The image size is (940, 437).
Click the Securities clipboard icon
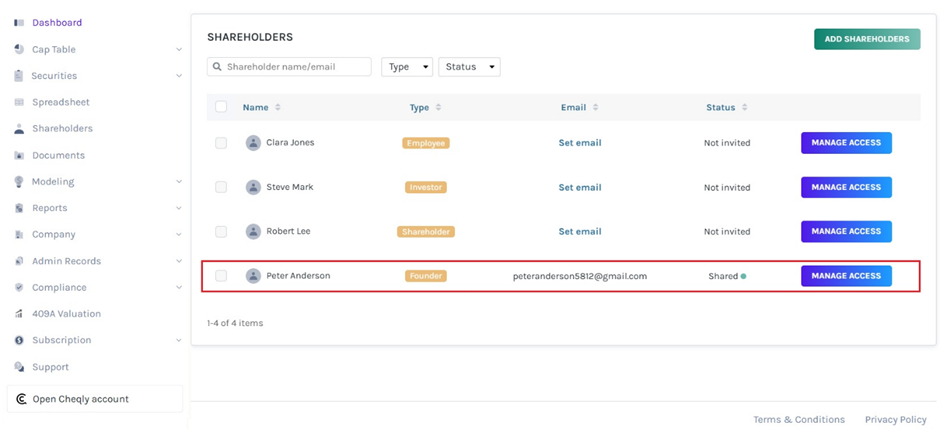pyautogui.click(x=19, y=76)
